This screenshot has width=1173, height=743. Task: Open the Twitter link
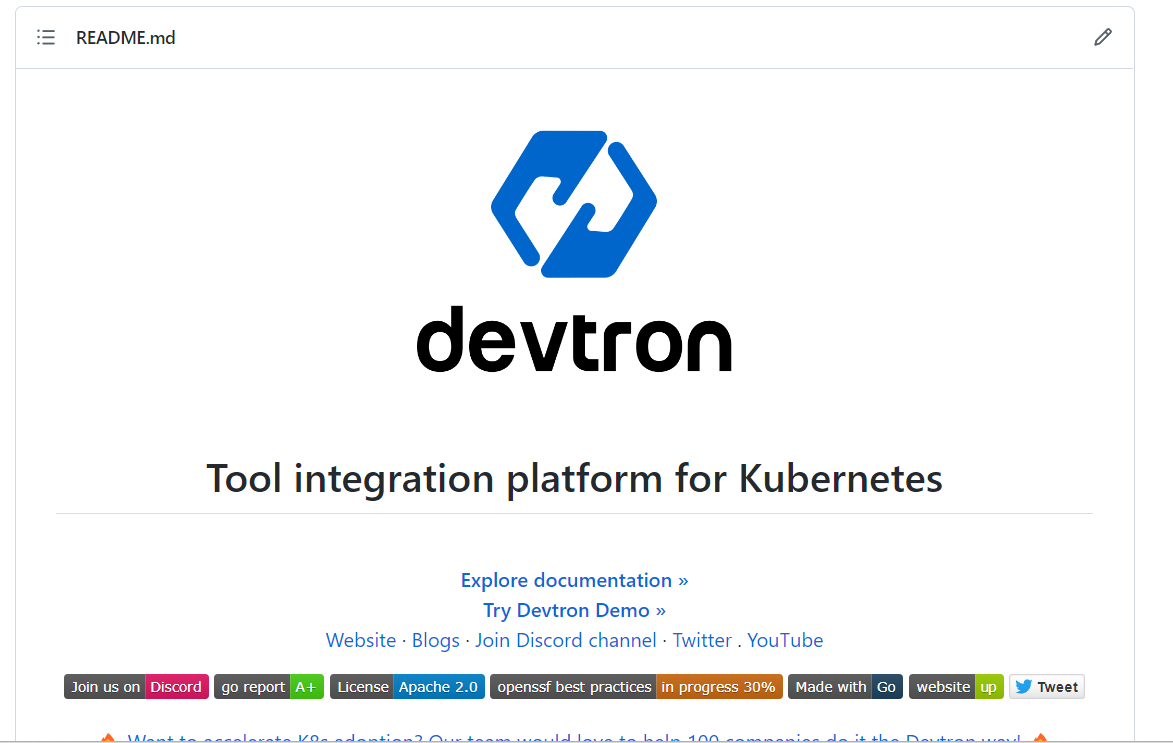pyautogui.click(x=702, y=640)
